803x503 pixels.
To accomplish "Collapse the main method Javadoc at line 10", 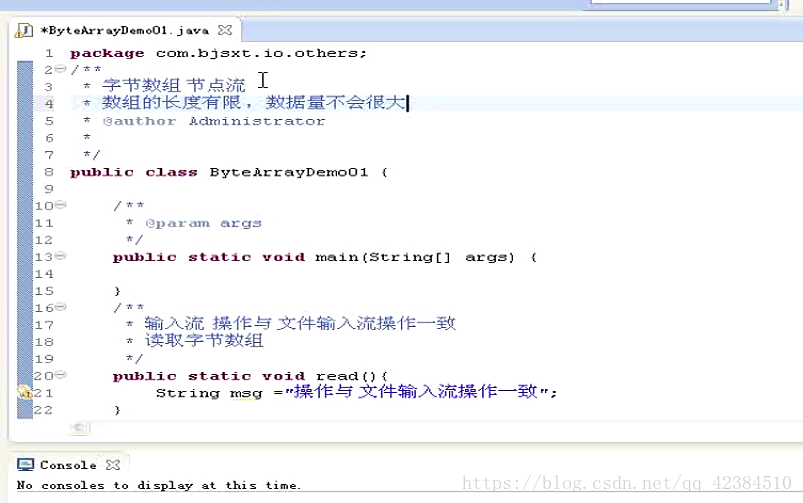I will [60, 205].
